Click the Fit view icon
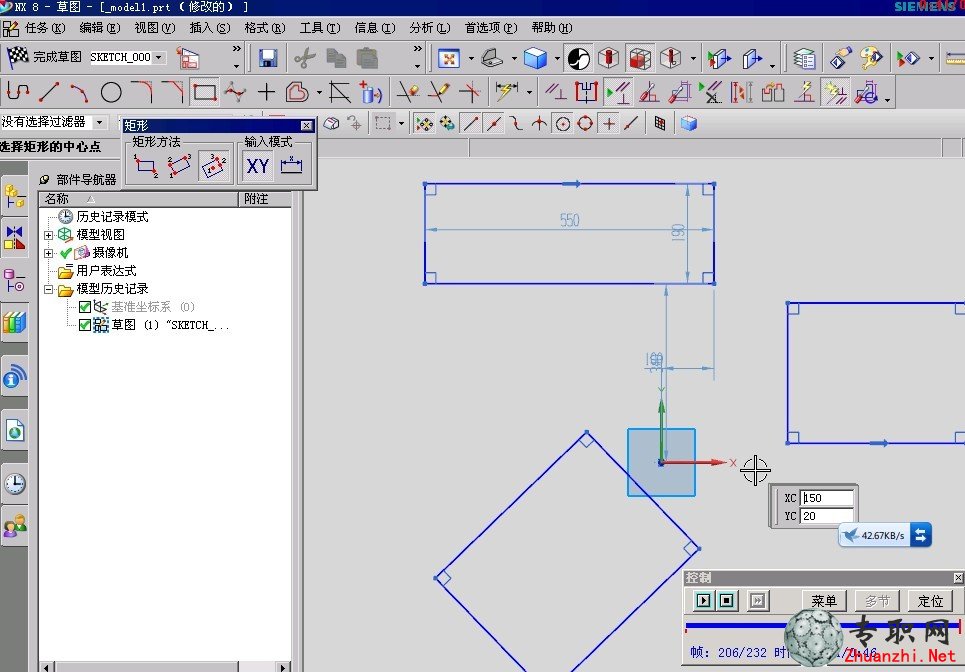Screen dimensions: 965x672 449,58
